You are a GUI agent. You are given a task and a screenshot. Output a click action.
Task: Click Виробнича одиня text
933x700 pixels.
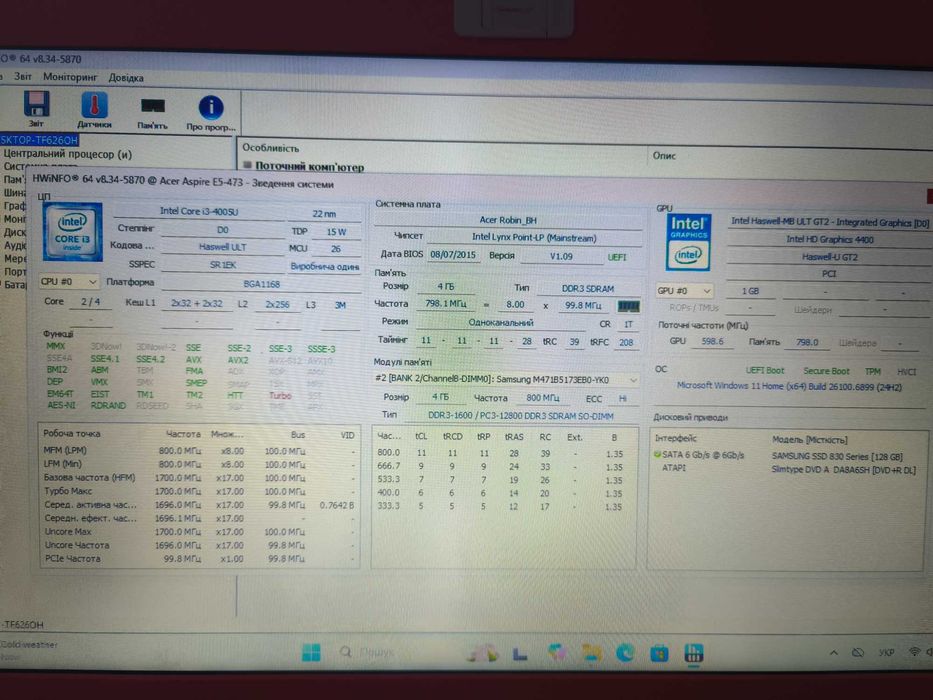pyautogui.click(x=324, y=267)
